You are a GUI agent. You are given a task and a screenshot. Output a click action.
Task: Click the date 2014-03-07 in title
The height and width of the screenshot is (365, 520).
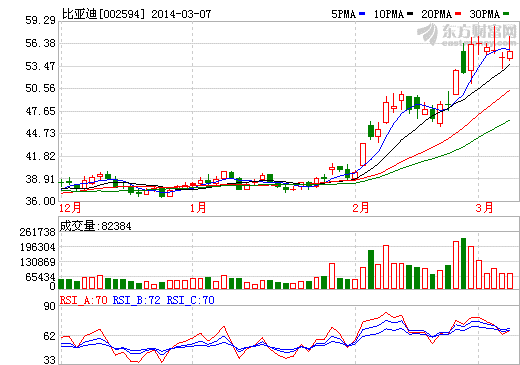(x=181, y=14)
